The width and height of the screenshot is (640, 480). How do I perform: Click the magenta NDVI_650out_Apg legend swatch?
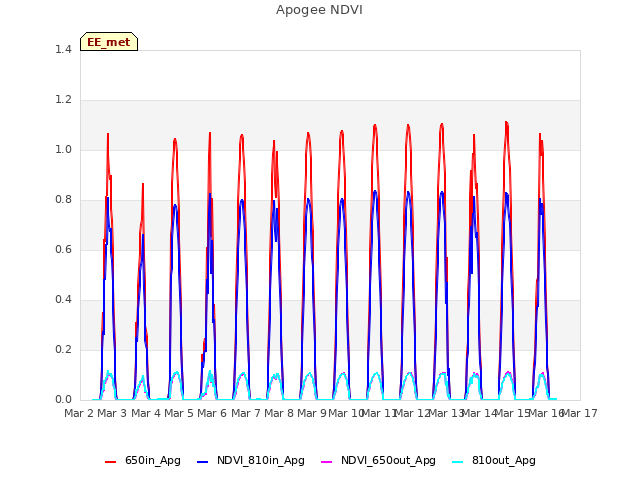click(x=327, y=462)
